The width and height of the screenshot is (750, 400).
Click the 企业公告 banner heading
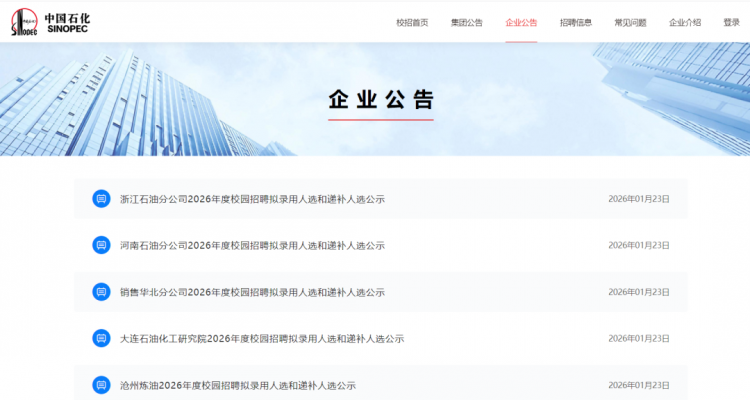[381, 100]
